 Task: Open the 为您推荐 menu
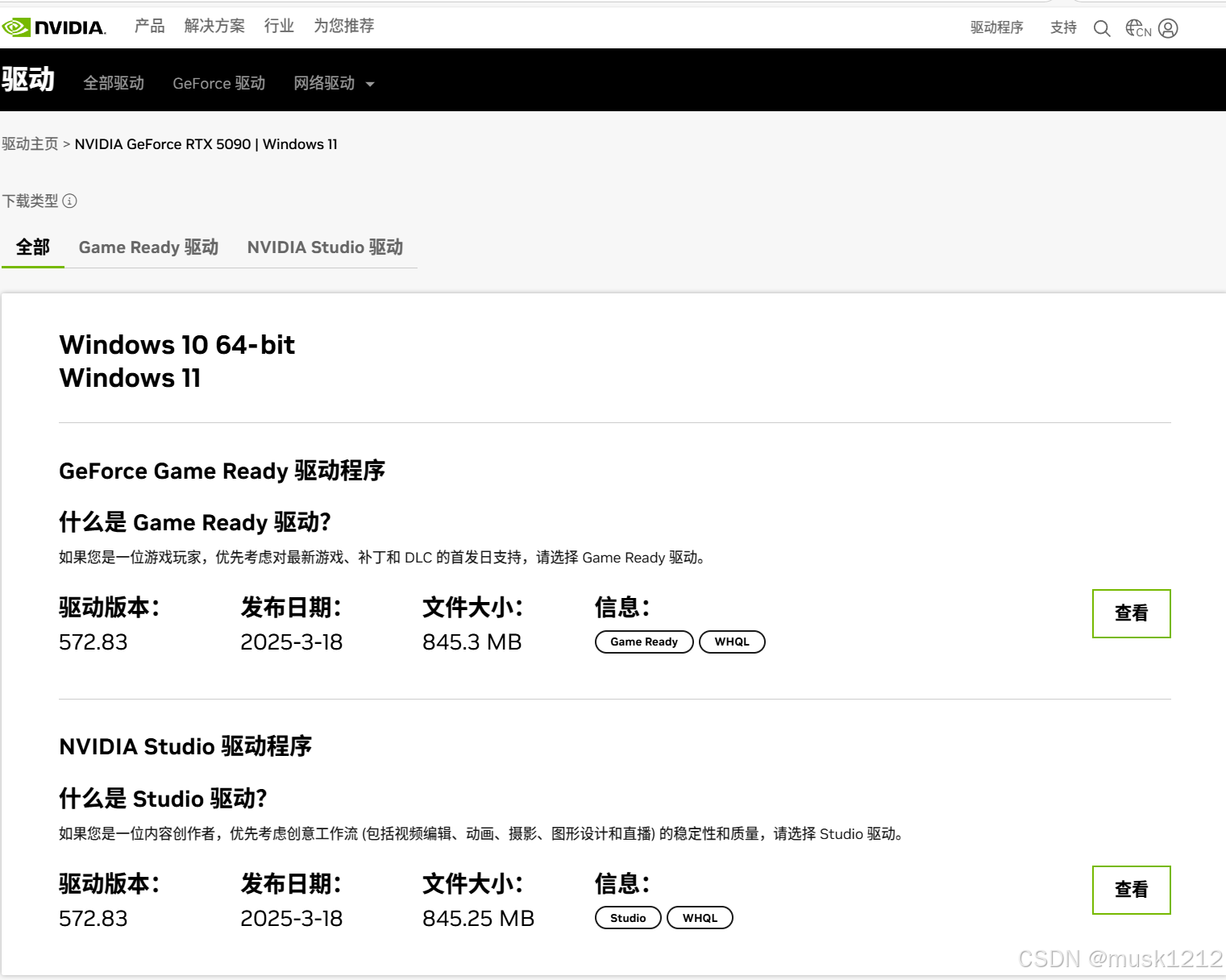344,26
